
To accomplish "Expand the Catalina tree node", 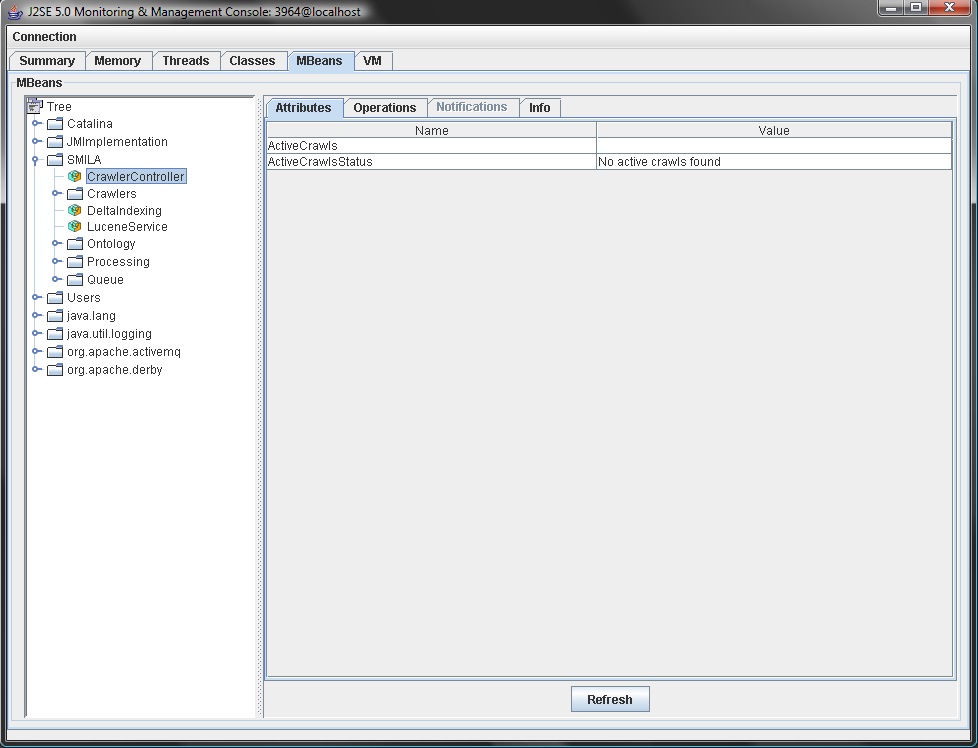I will (x=36, y=124).
